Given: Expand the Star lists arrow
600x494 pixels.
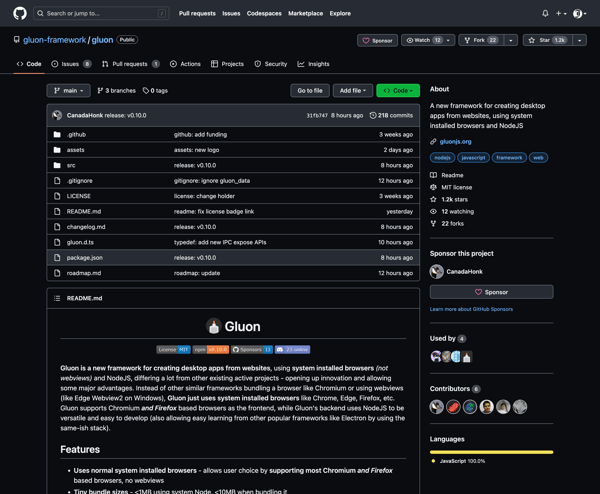Looking at the screenshot, I should 579,40.
